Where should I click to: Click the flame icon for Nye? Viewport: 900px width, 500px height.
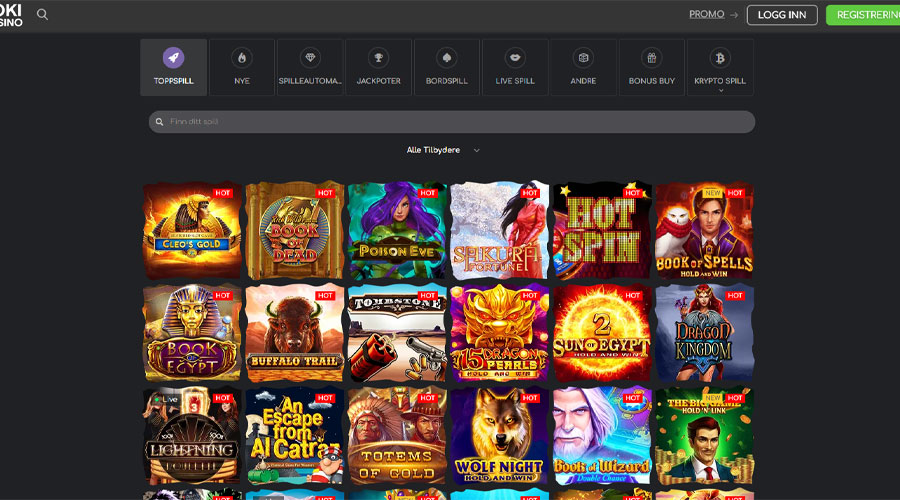tap(242, 57)
